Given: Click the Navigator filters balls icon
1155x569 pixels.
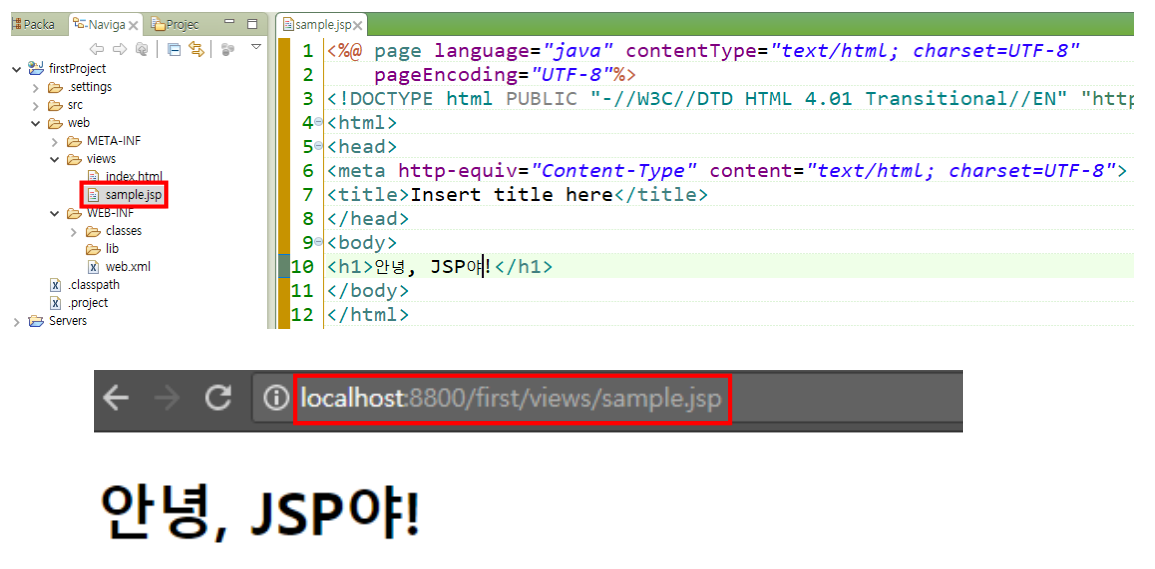Looking at the screenshot, I should point(228,49).
